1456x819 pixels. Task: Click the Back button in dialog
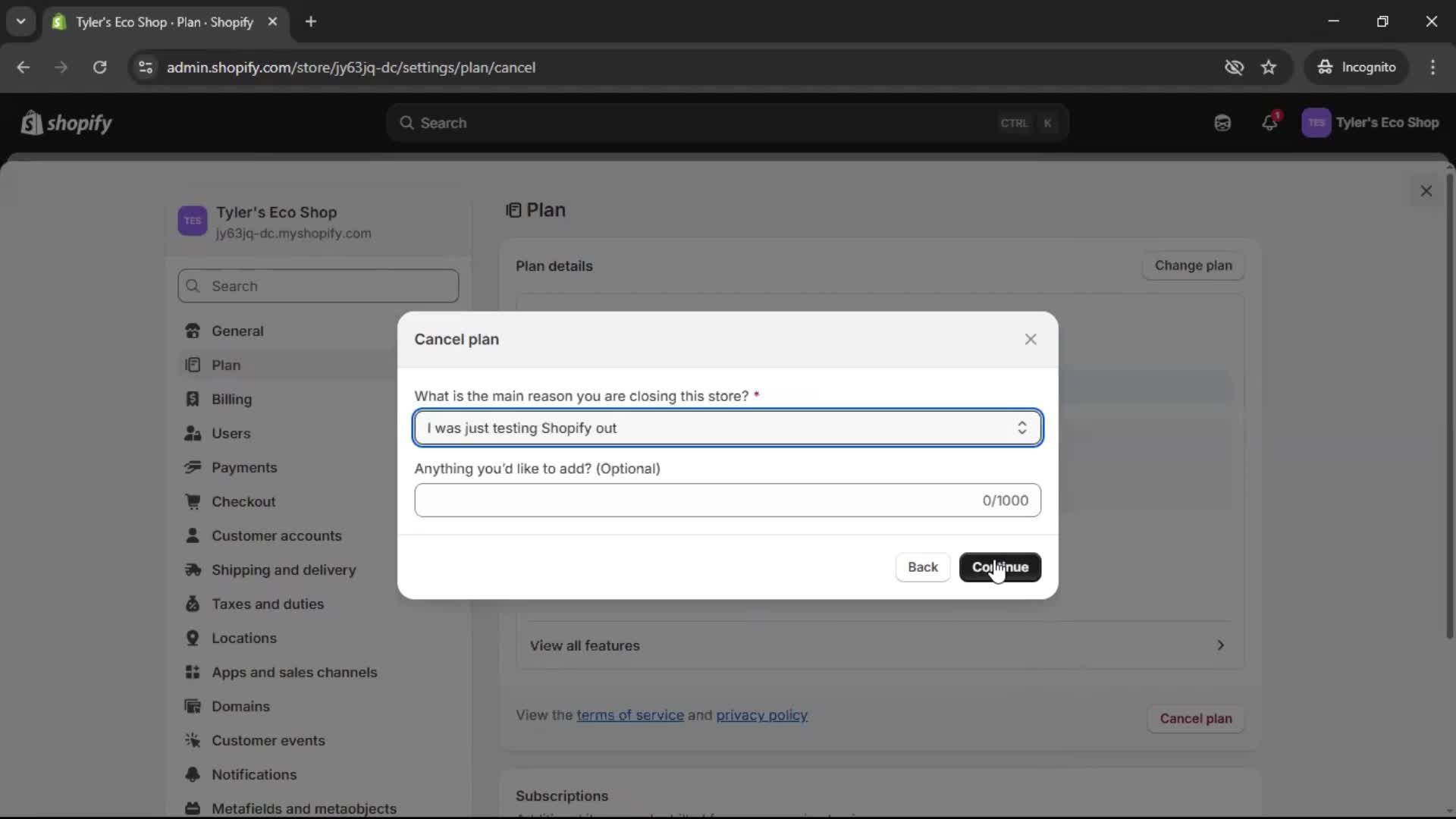pos(922,567)
